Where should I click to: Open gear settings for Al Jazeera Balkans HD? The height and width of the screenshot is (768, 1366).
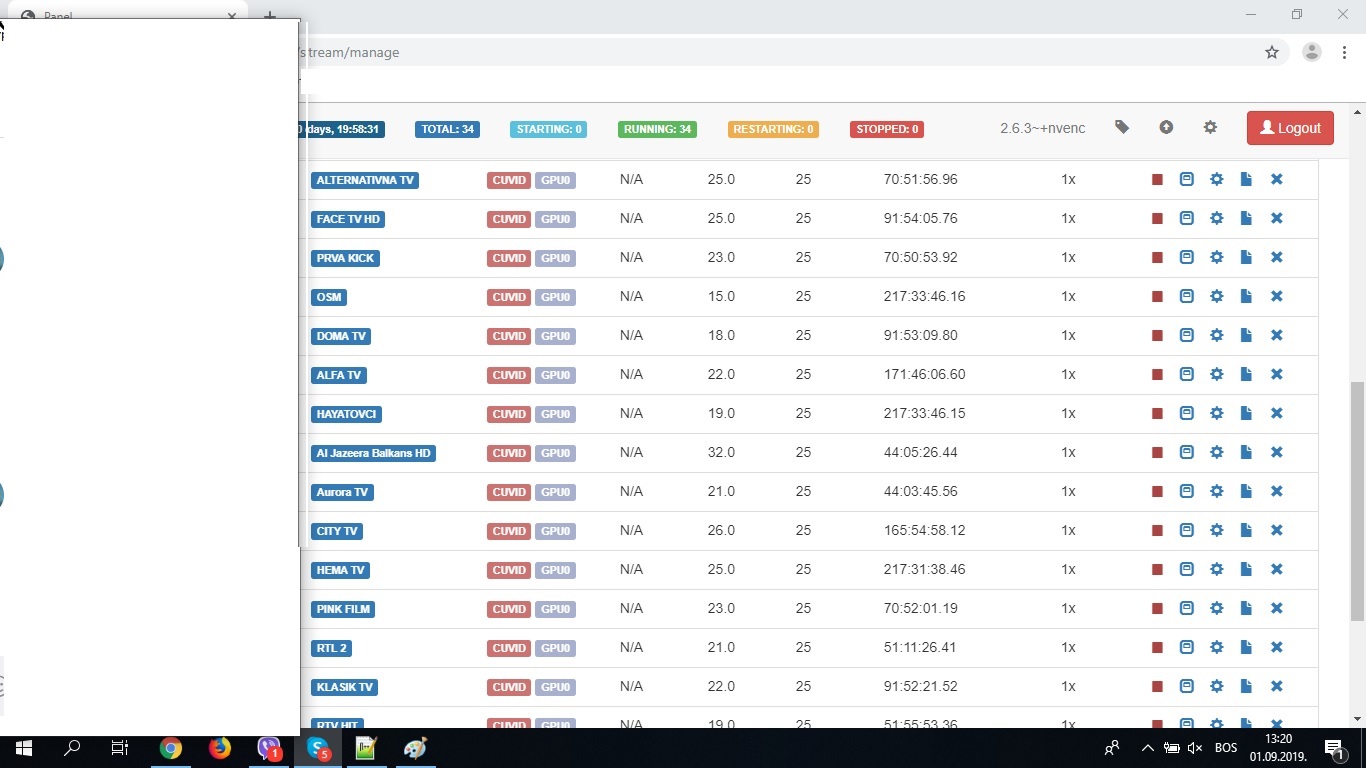click(1216, 452)
